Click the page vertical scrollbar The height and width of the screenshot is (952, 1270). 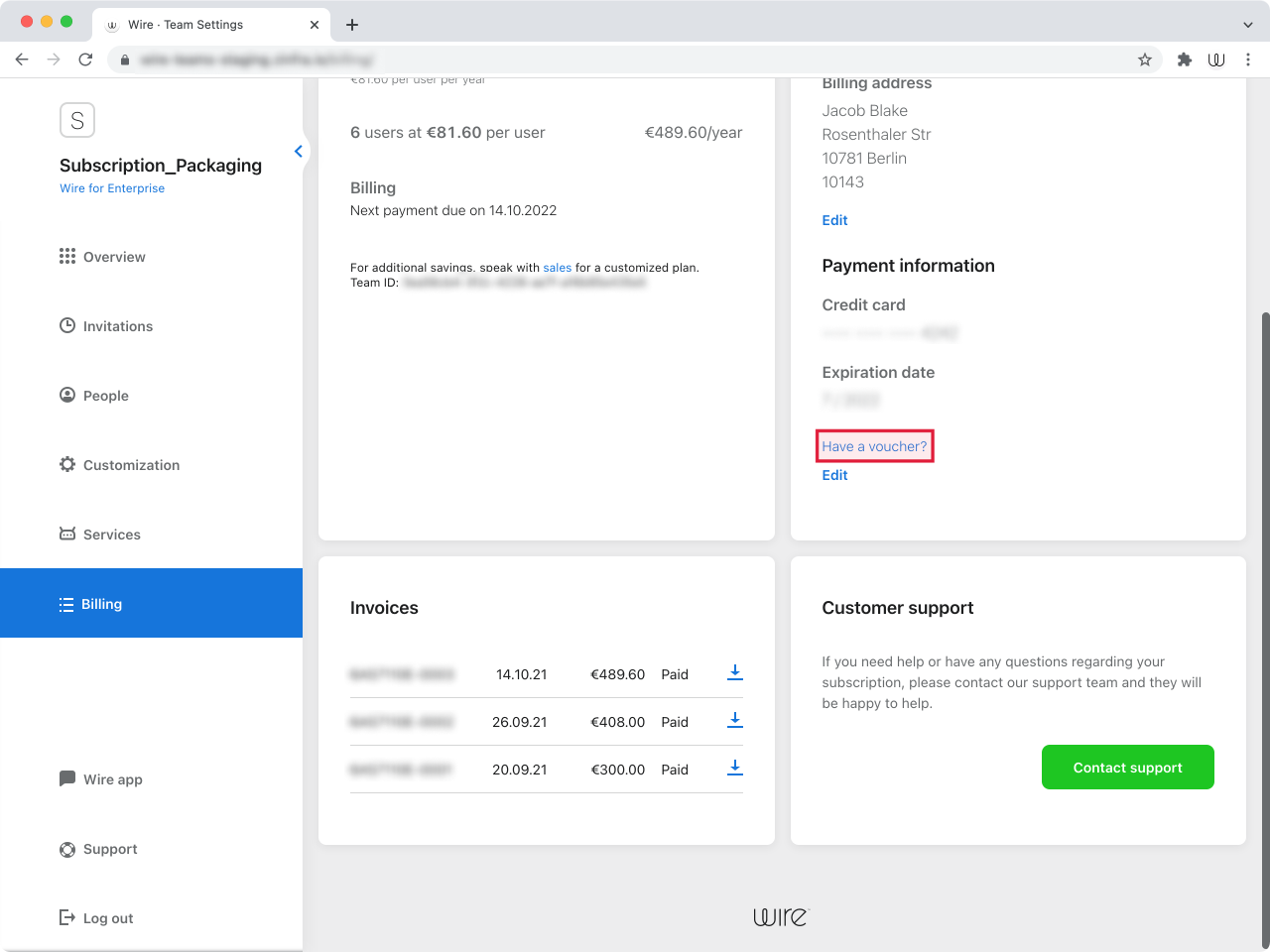(1264, 630)
